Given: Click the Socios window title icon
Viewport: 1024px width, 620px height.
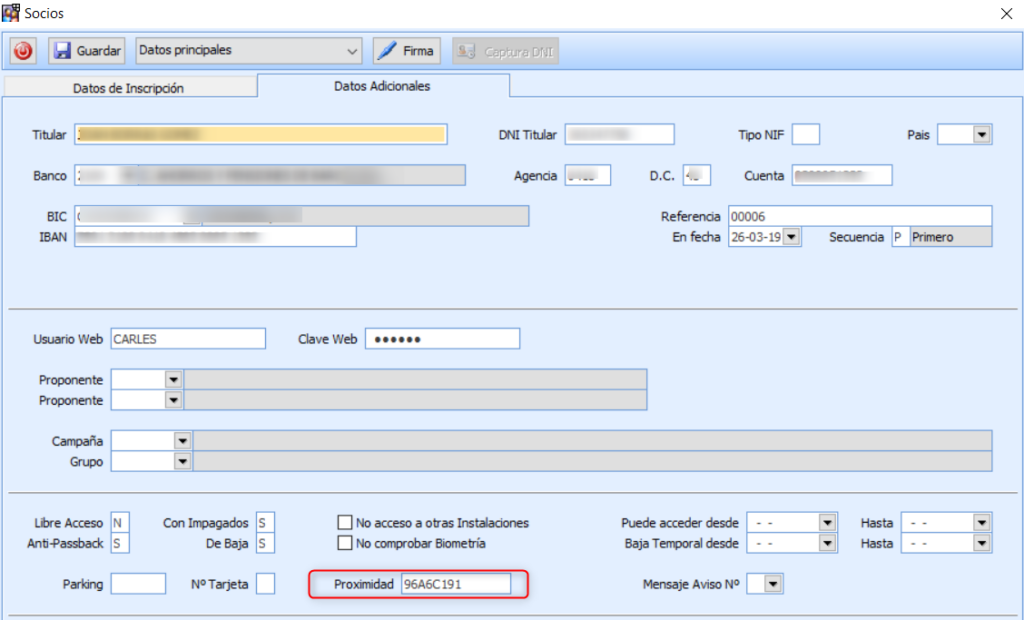Looking at the screenshot, I should (x=11, y=12).
